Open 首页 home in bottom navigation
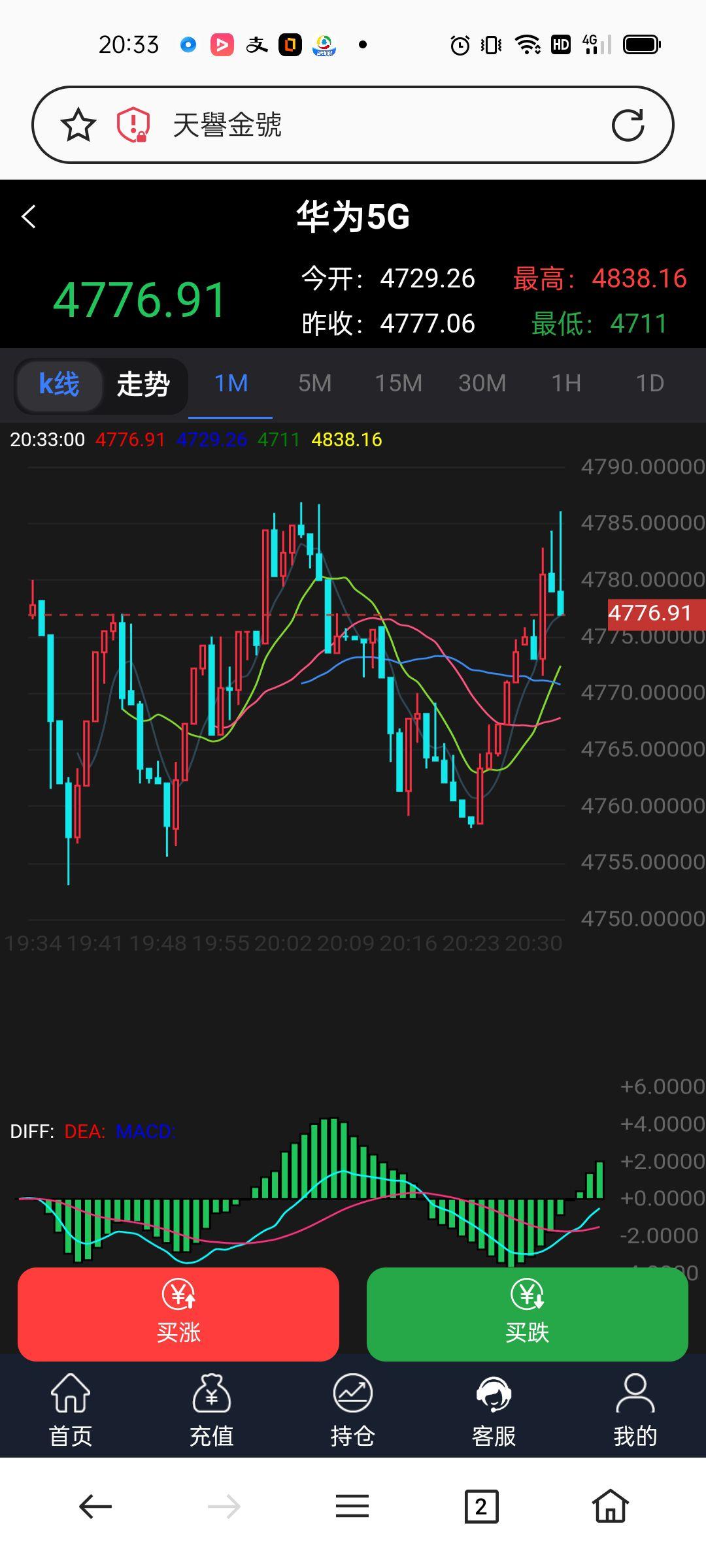Image resolution: width=706 pixels, height=1568 pixels. click(71, 1410)
